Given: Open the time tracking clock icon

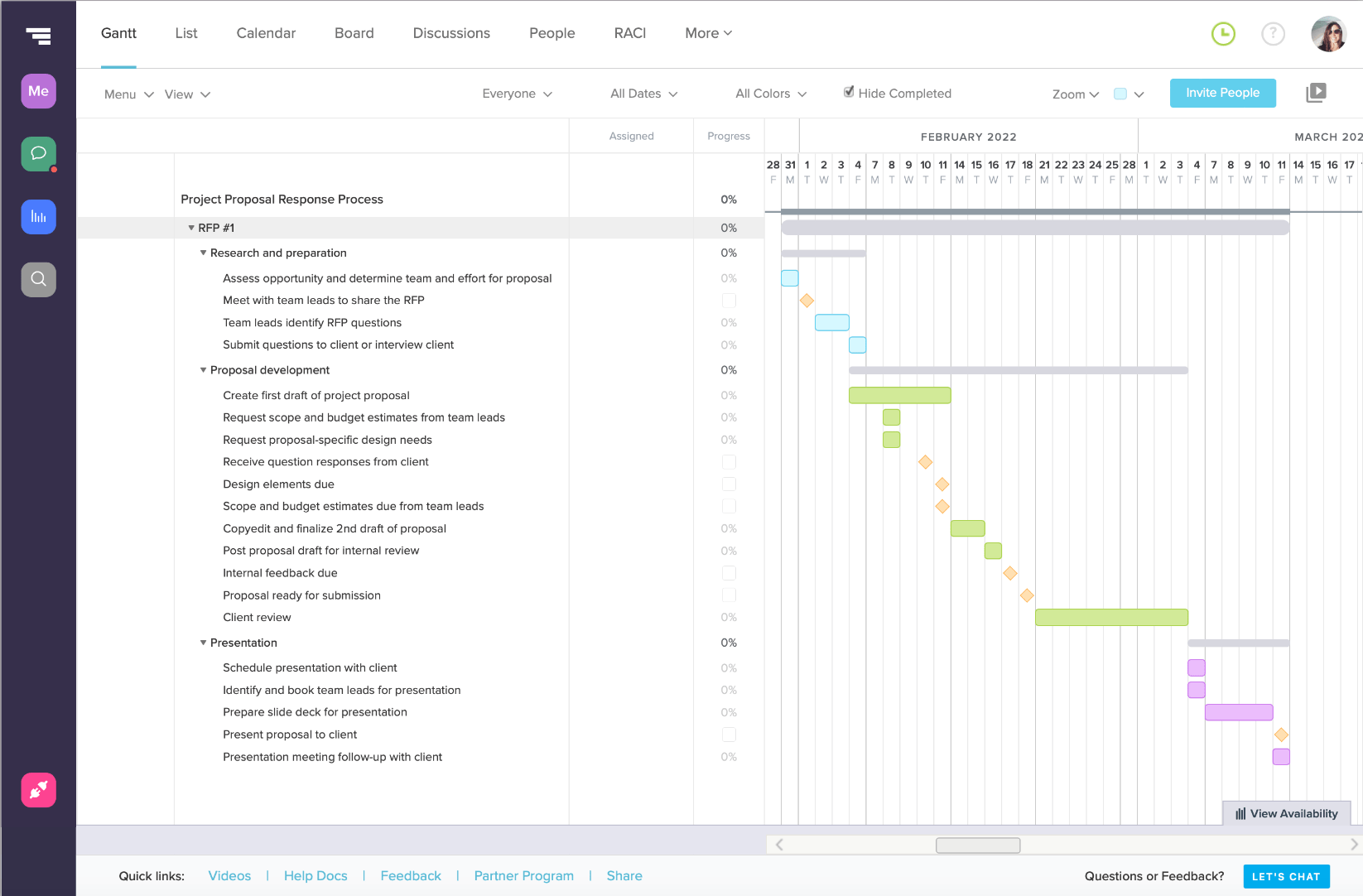Looking at the screenshot, I should (x=1224, y=33).
